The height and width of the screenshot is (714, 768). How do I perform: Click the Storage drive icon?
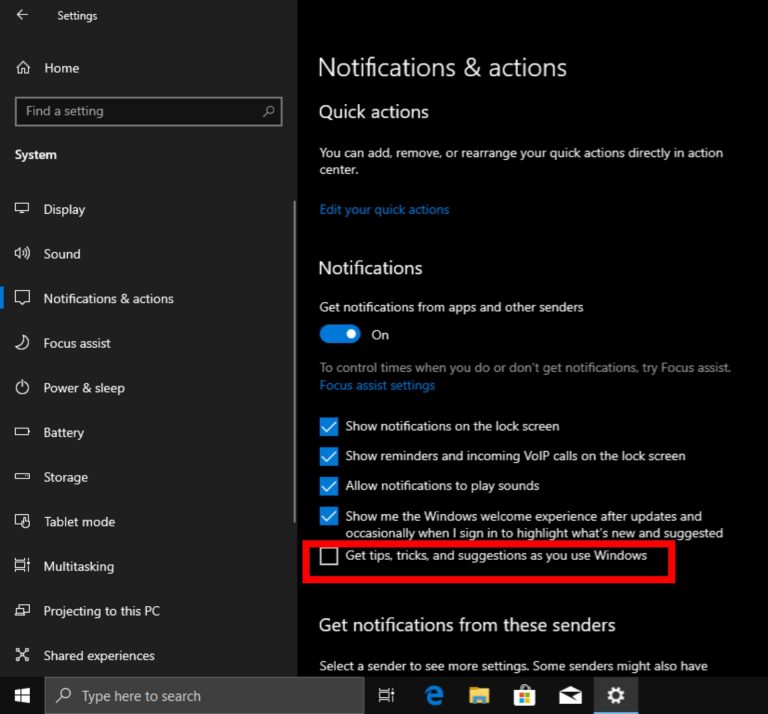point(22,476)
